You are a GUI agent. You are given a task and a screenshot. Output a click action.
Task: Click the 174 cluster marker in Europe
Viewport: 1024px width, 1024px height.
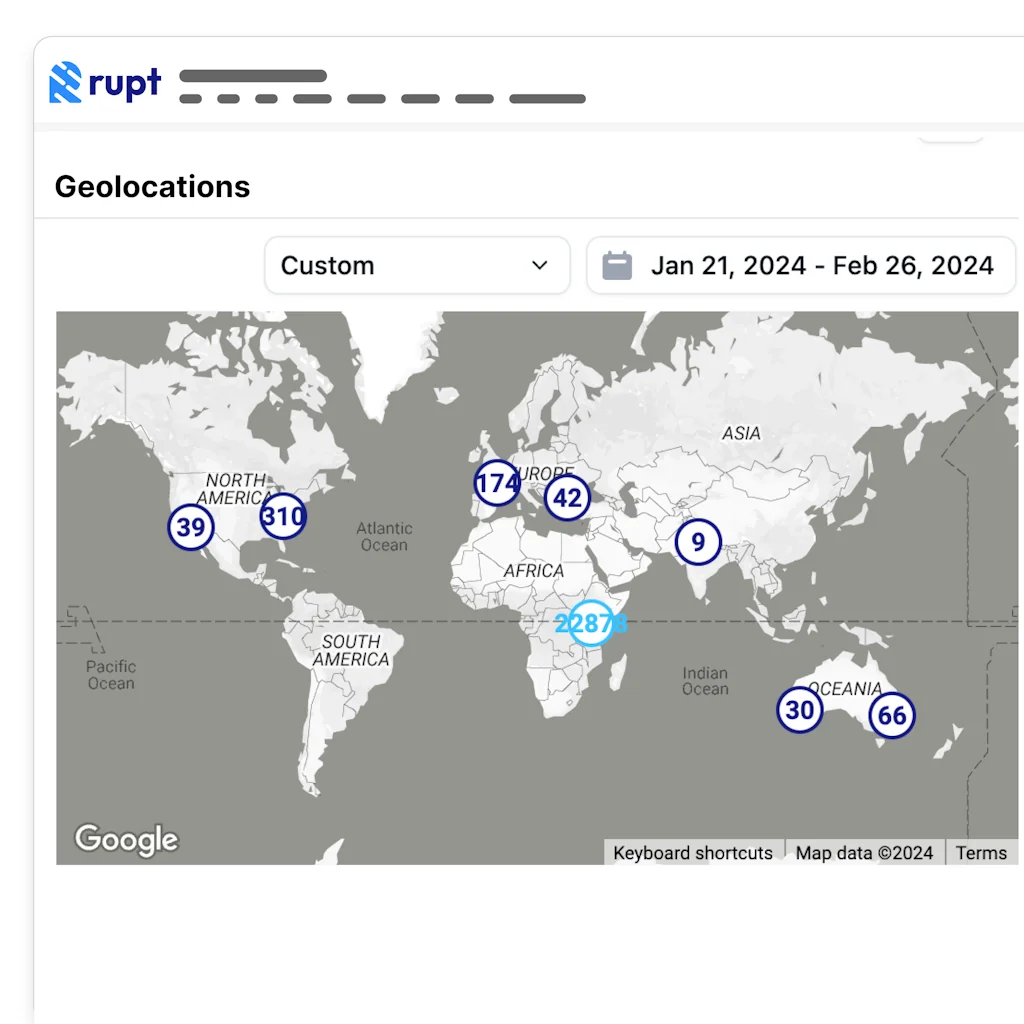tap(497, 484)
